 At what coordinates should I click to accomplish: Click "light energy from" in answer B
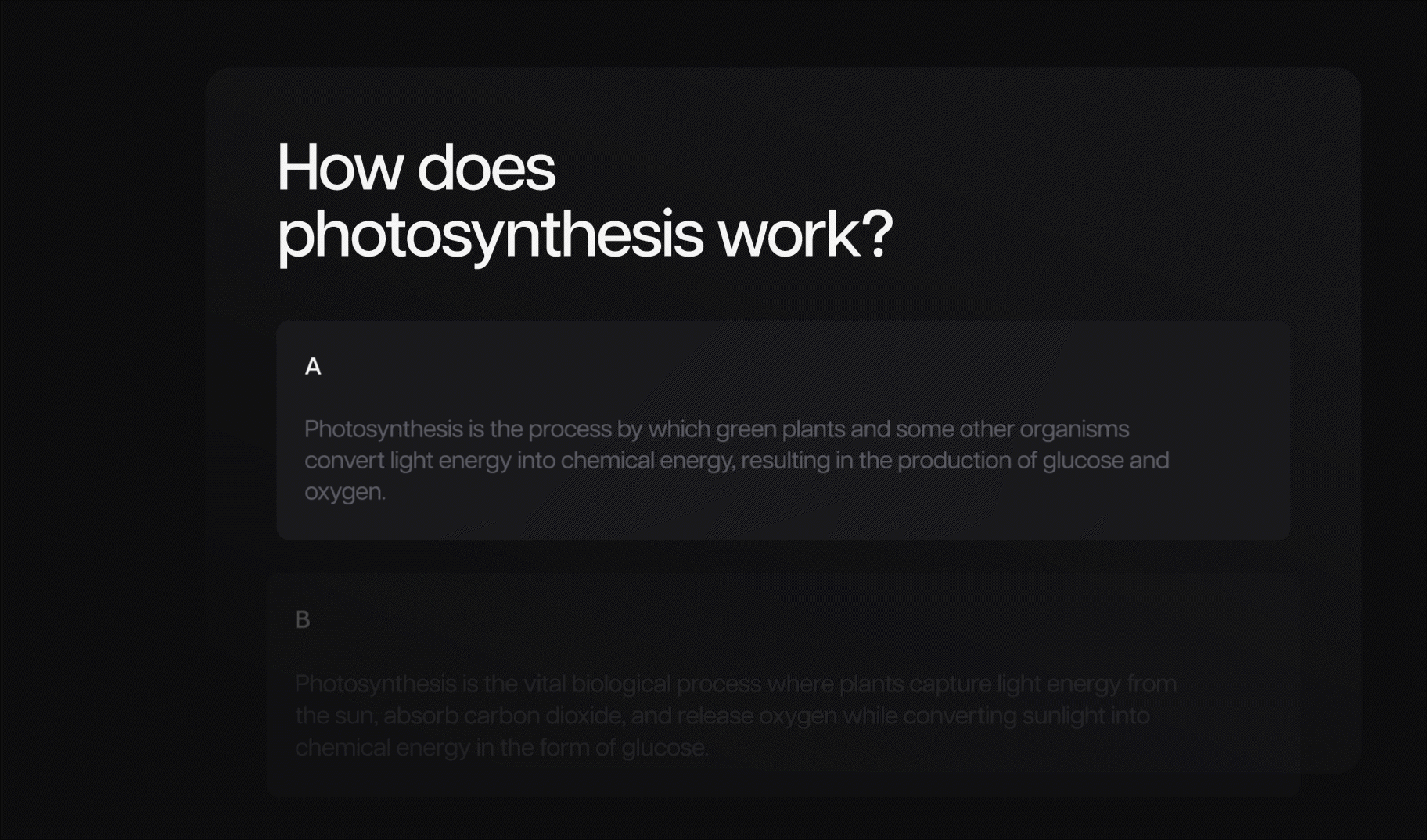click(x=1087, y=684)
